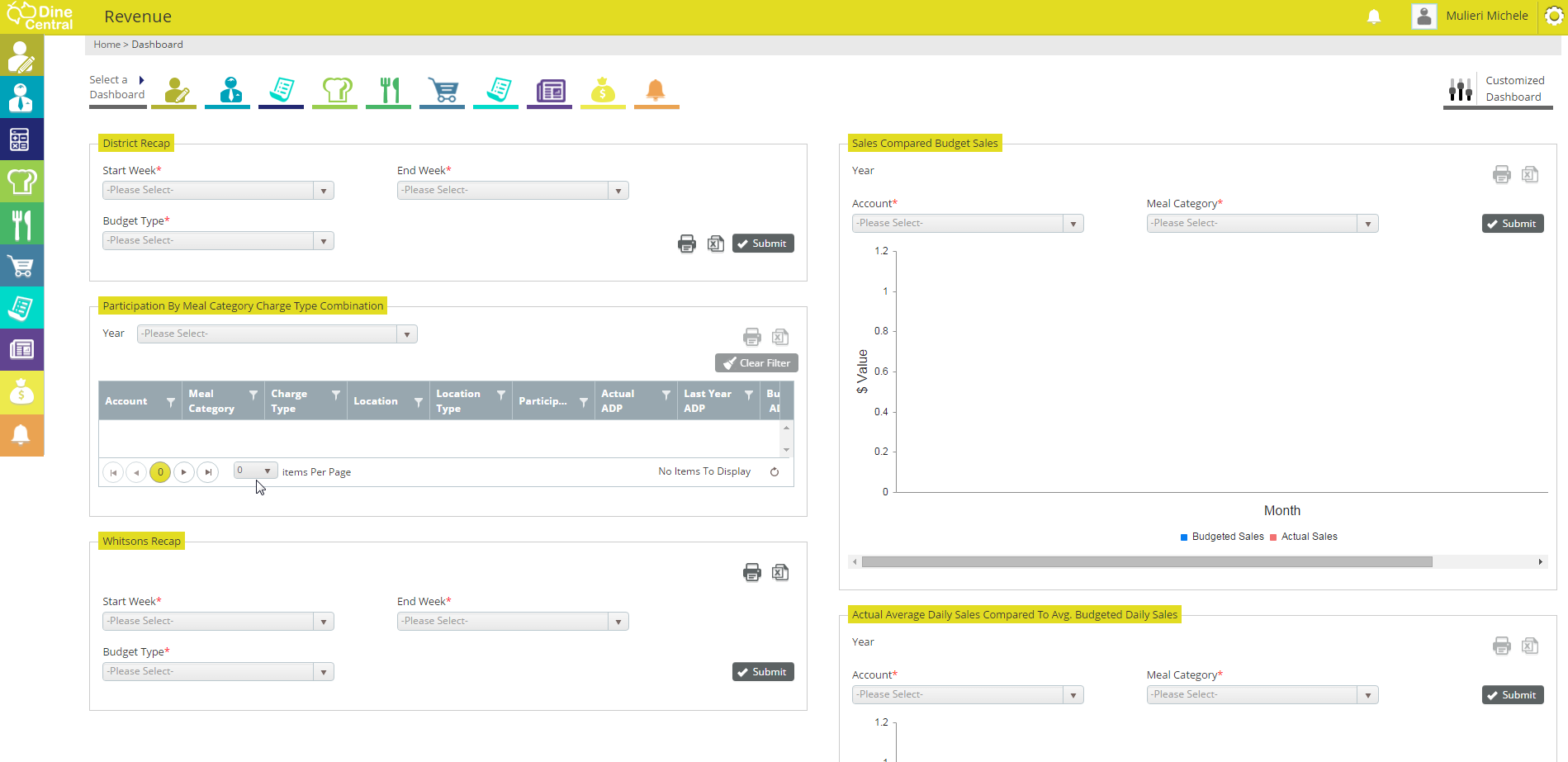The image size is (1568, 762).
Task: Click the notification bell in top header
Action: tap(1374, 17)
